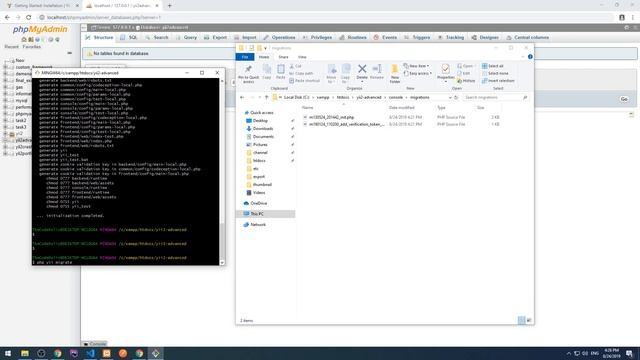Open the Query tab in phpMyAdmin
Image resolution: width=640 pixels, height=360 pixels.
[x=186, y=38]
